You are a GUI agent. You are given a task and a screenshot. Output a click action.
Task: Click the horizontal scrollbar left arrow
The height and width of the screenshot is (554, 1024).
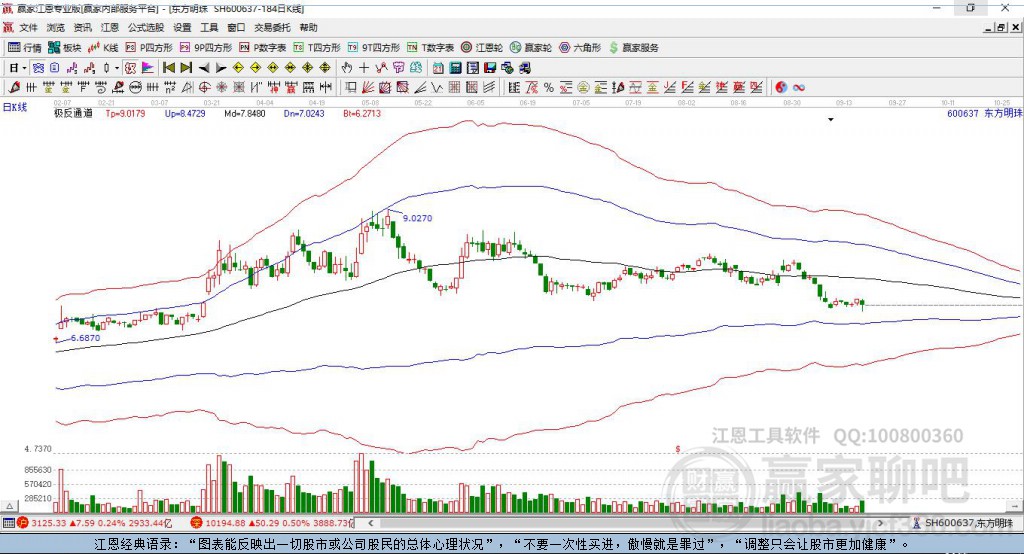pos(370,523)
